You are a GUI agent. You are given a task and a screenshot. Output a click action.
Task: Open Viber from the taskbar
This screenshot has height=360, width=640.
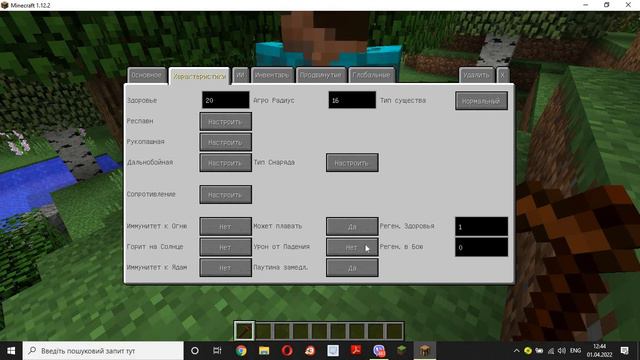[379, 351]
